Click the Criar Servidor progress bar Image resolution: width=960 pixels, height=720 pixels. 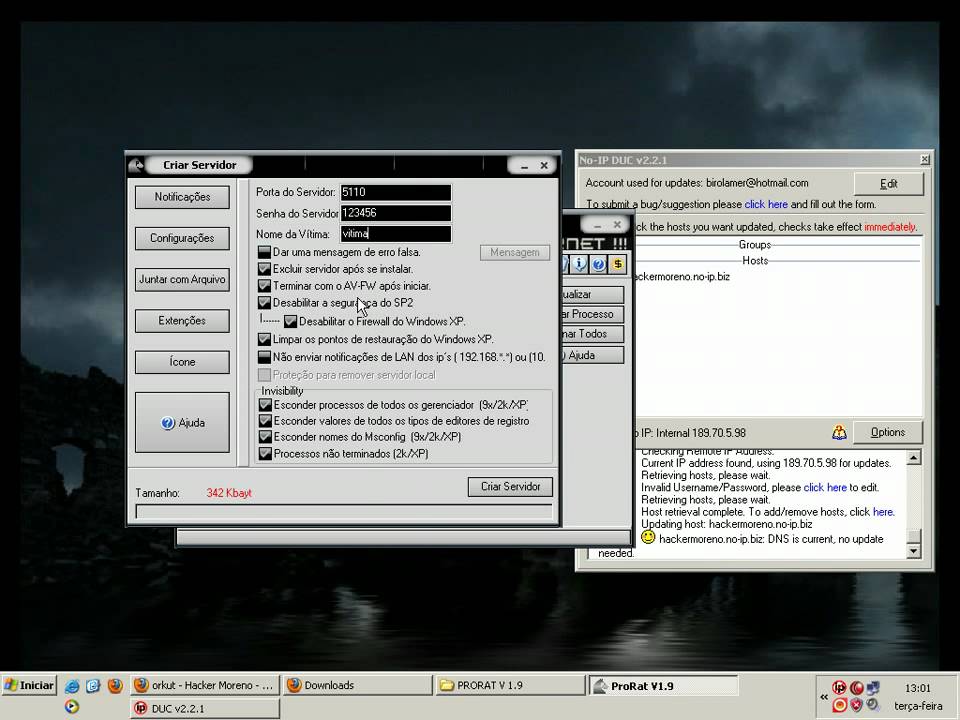tap(344, 512)
